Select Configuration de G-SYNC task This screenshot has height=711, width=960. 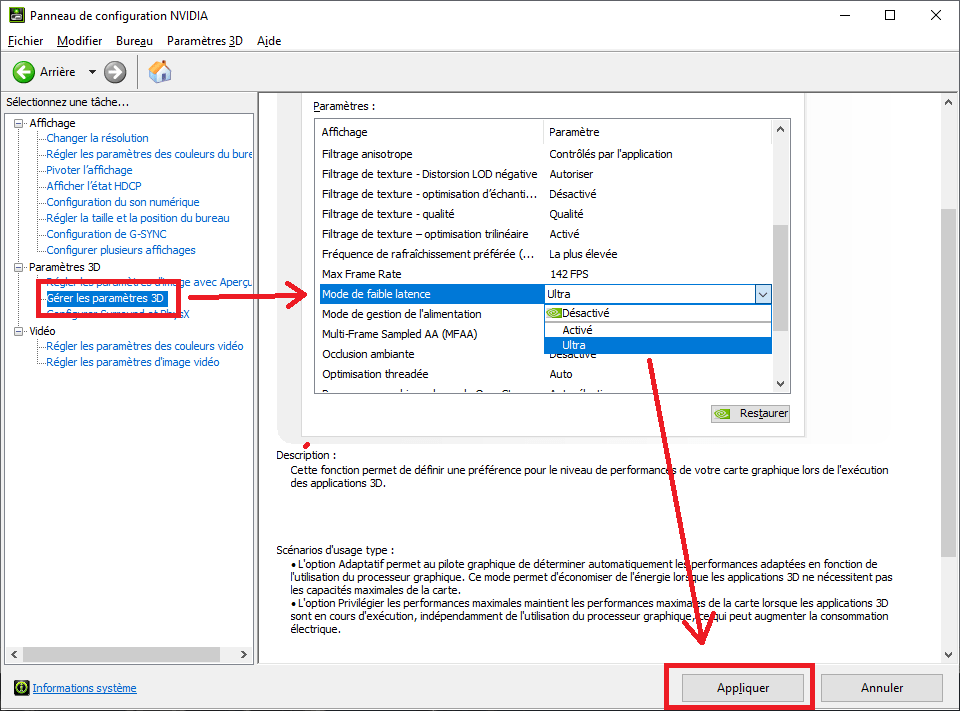[x=107, y=234]
